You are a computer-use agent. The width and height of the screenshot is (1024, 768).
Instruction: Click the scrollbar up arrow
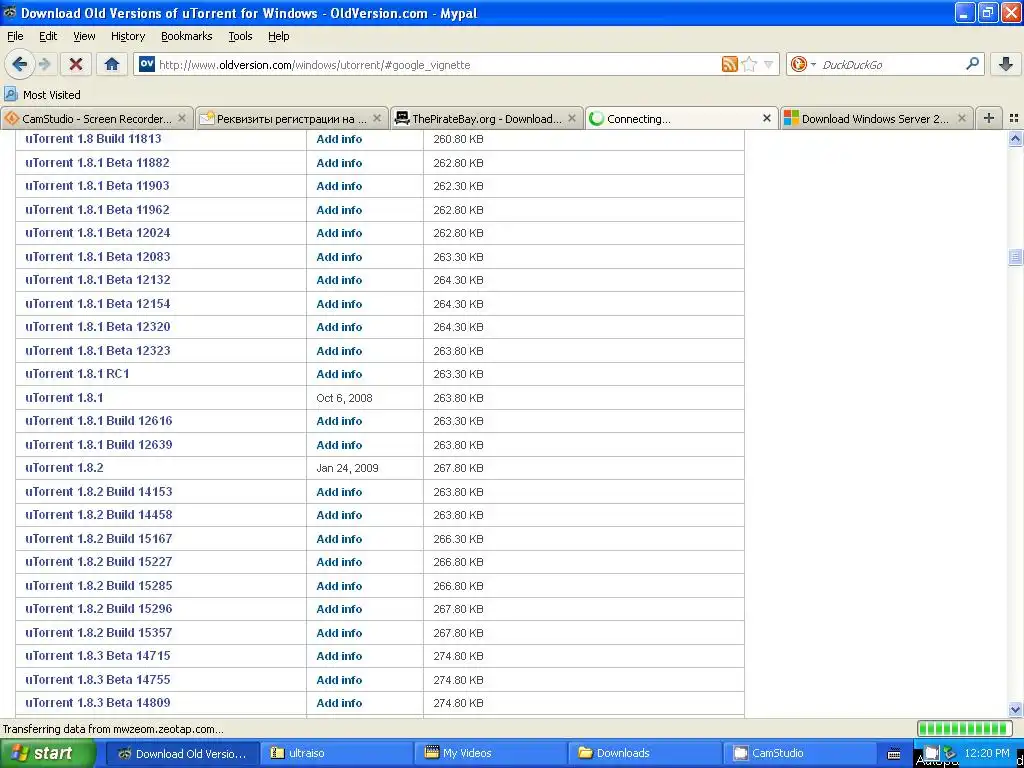[x=1015, y=138]
